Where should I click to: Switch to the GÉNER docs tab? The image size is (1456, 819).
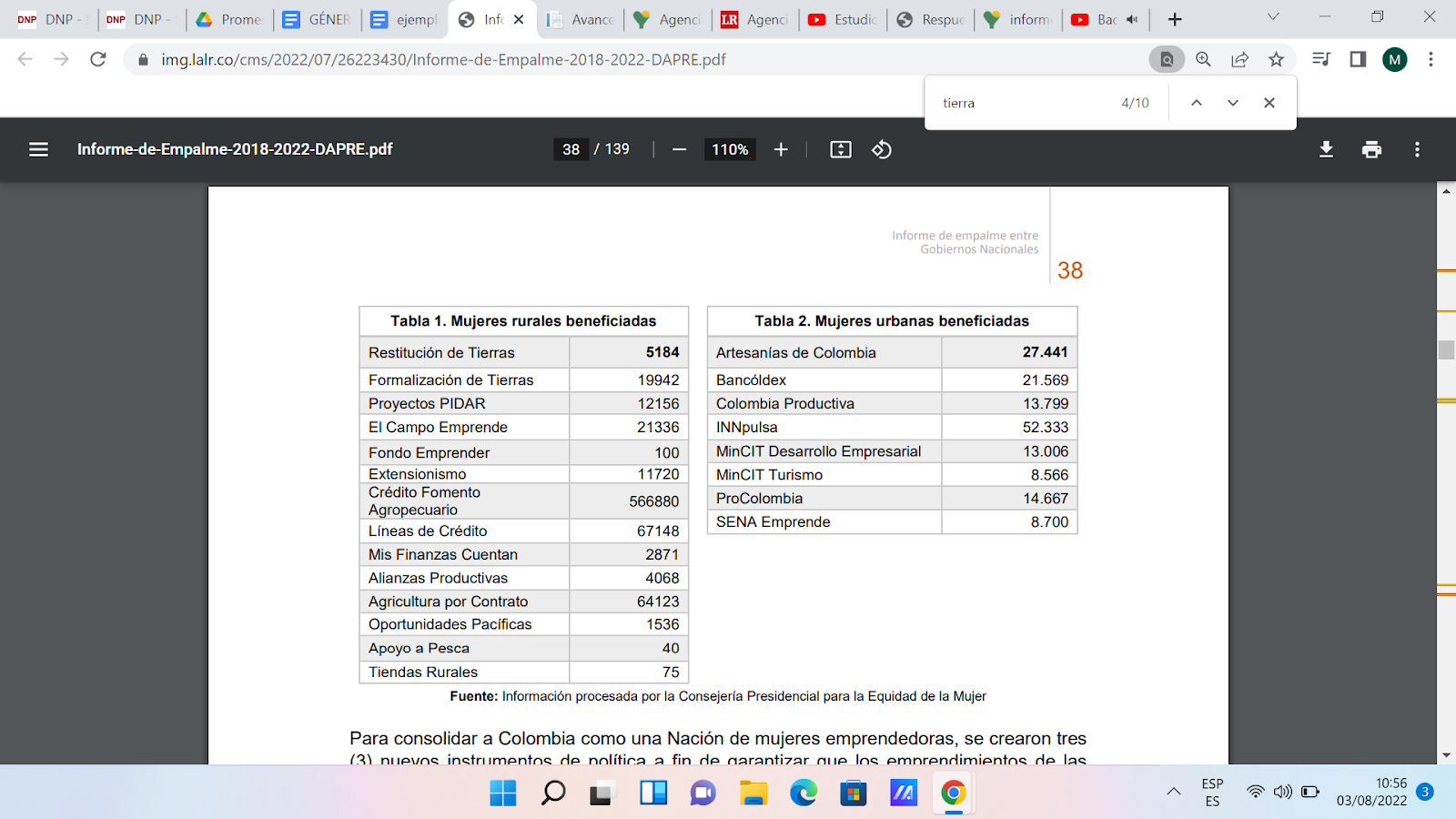(x=316, y=19)
